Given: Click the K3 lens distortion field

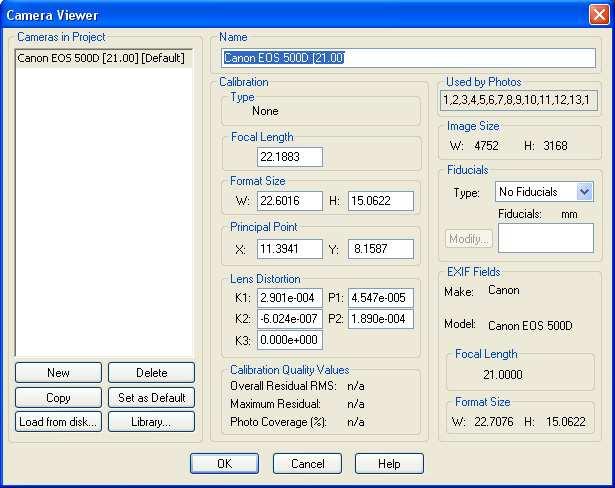Looking at the screenshot, I should point(290,340).
